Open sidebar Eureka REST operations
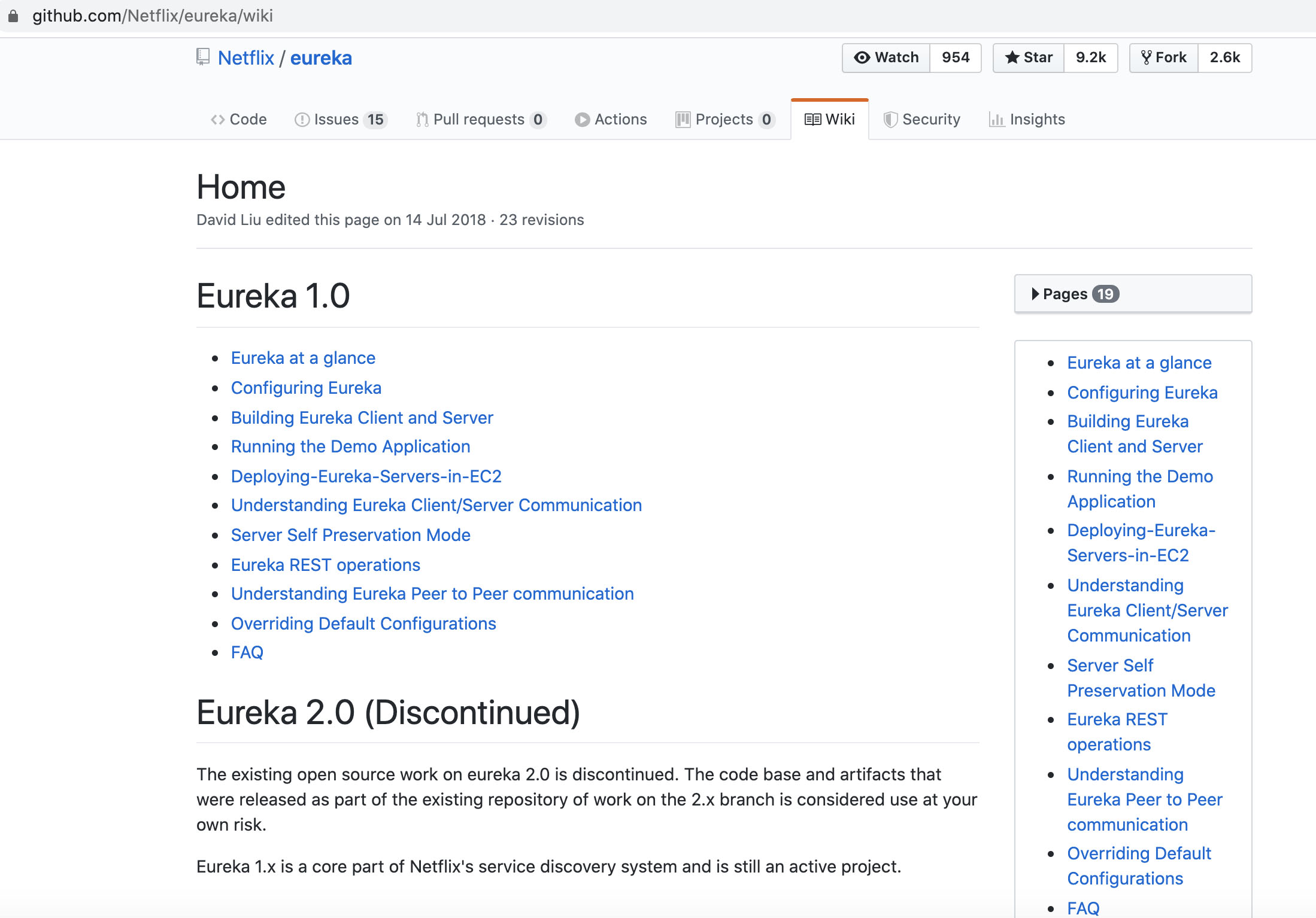This screenshot has height=918, width=1316. [1117, 732]
